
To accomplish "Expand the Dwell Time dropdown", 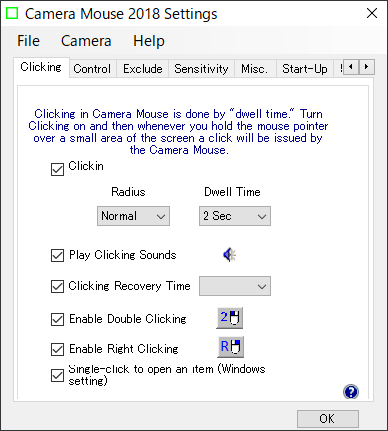I will point(235,216).
